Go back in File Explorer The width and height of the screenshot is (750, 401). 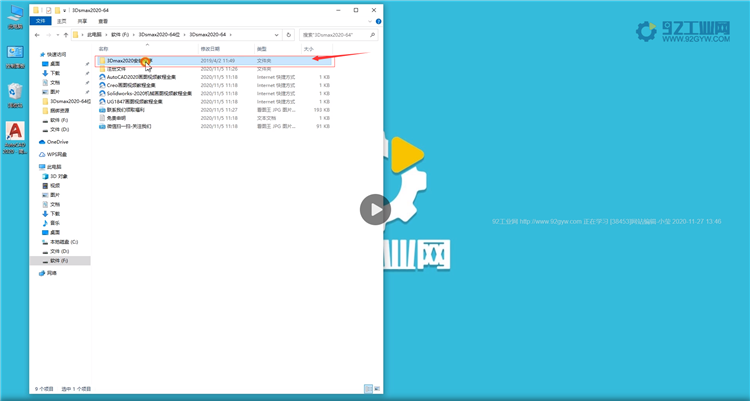37,35
